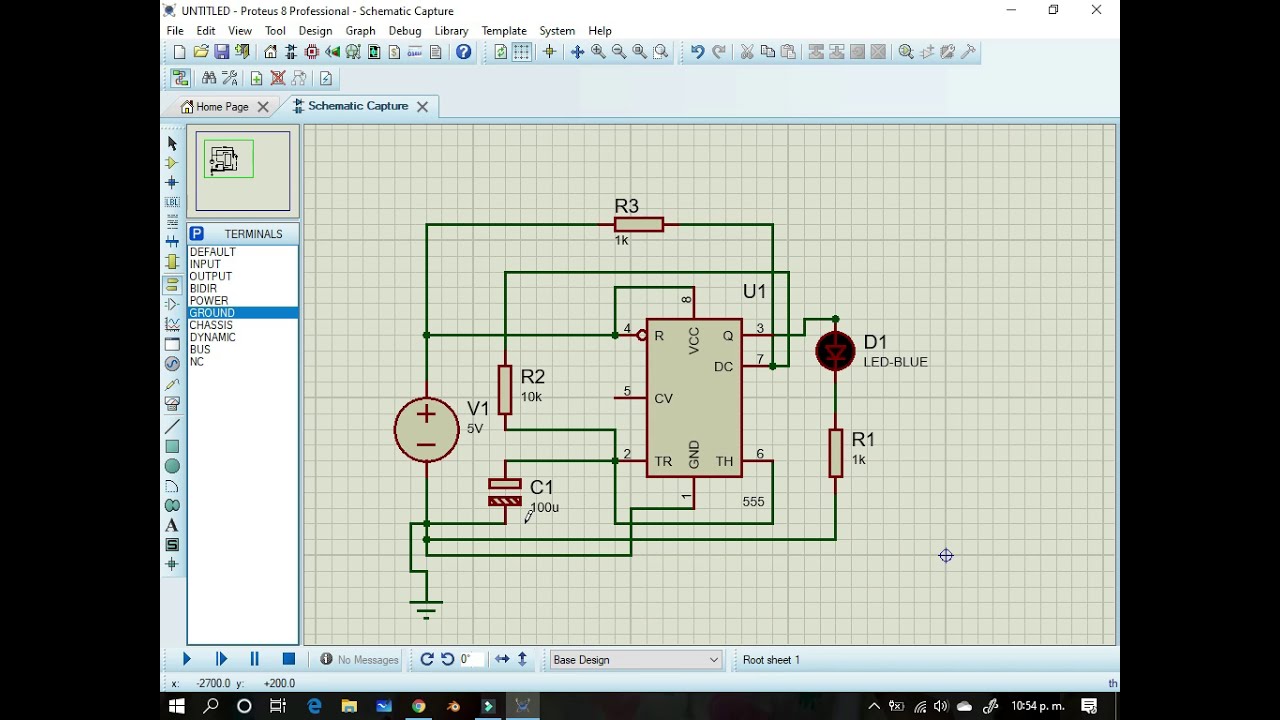Click the Copy to Clipboard icon
Screen dimensions: 1280x720
[767, 52]
